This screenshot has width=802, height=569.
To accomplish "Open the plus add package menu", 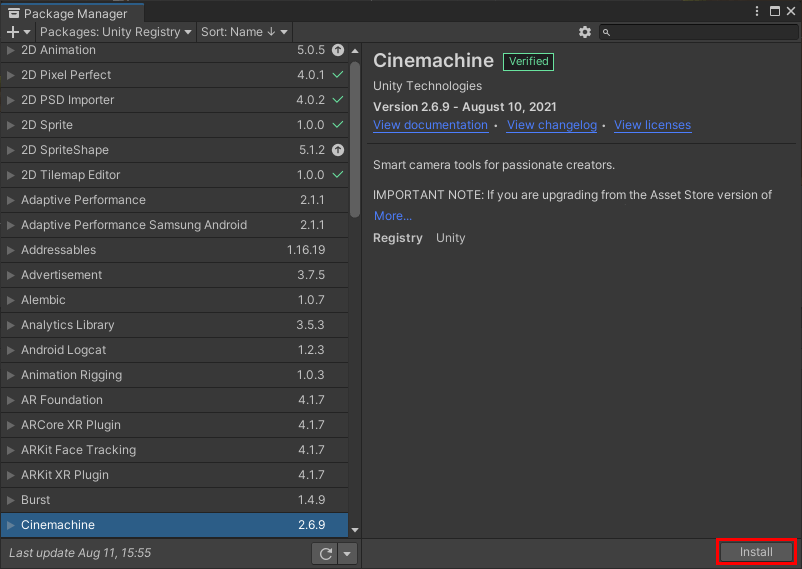I will coord(18,32).
